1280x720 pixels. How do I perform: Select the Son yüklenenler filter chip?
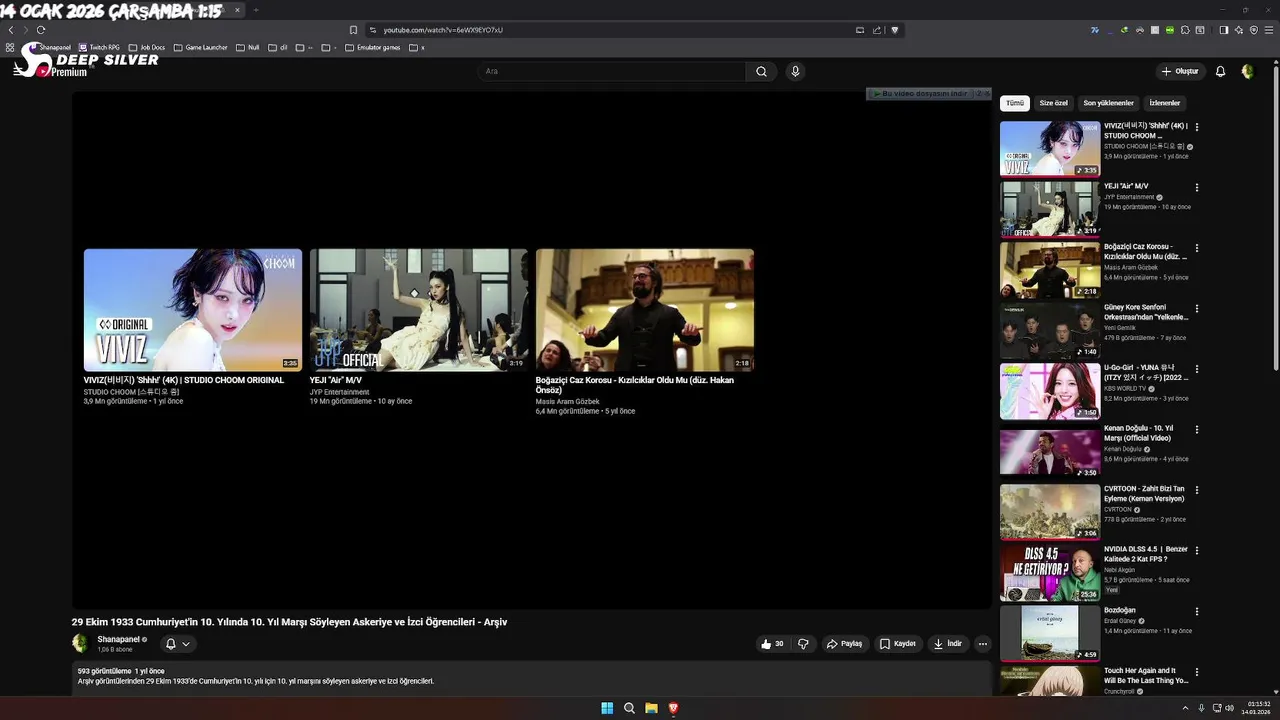coord(1108,103)
